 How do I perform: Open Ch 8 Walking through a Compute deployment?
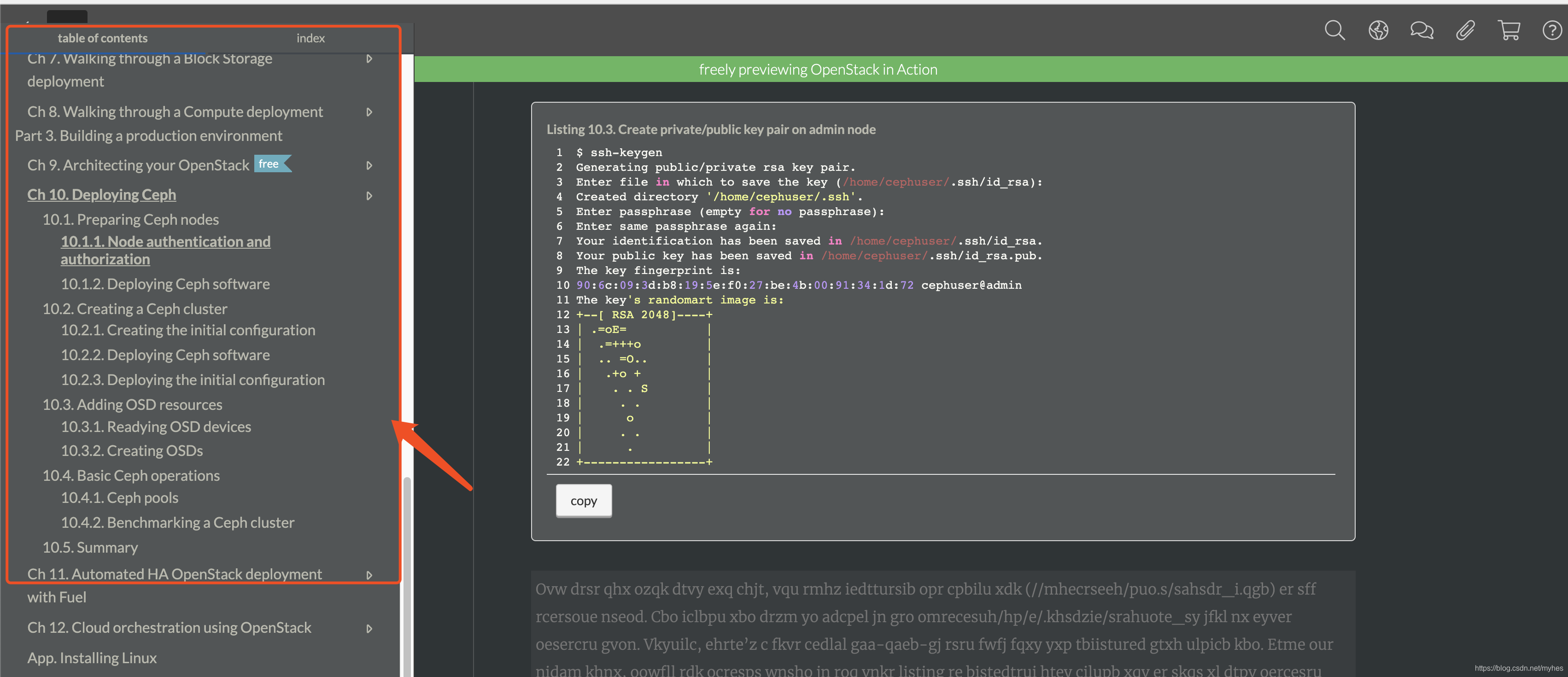176,112
